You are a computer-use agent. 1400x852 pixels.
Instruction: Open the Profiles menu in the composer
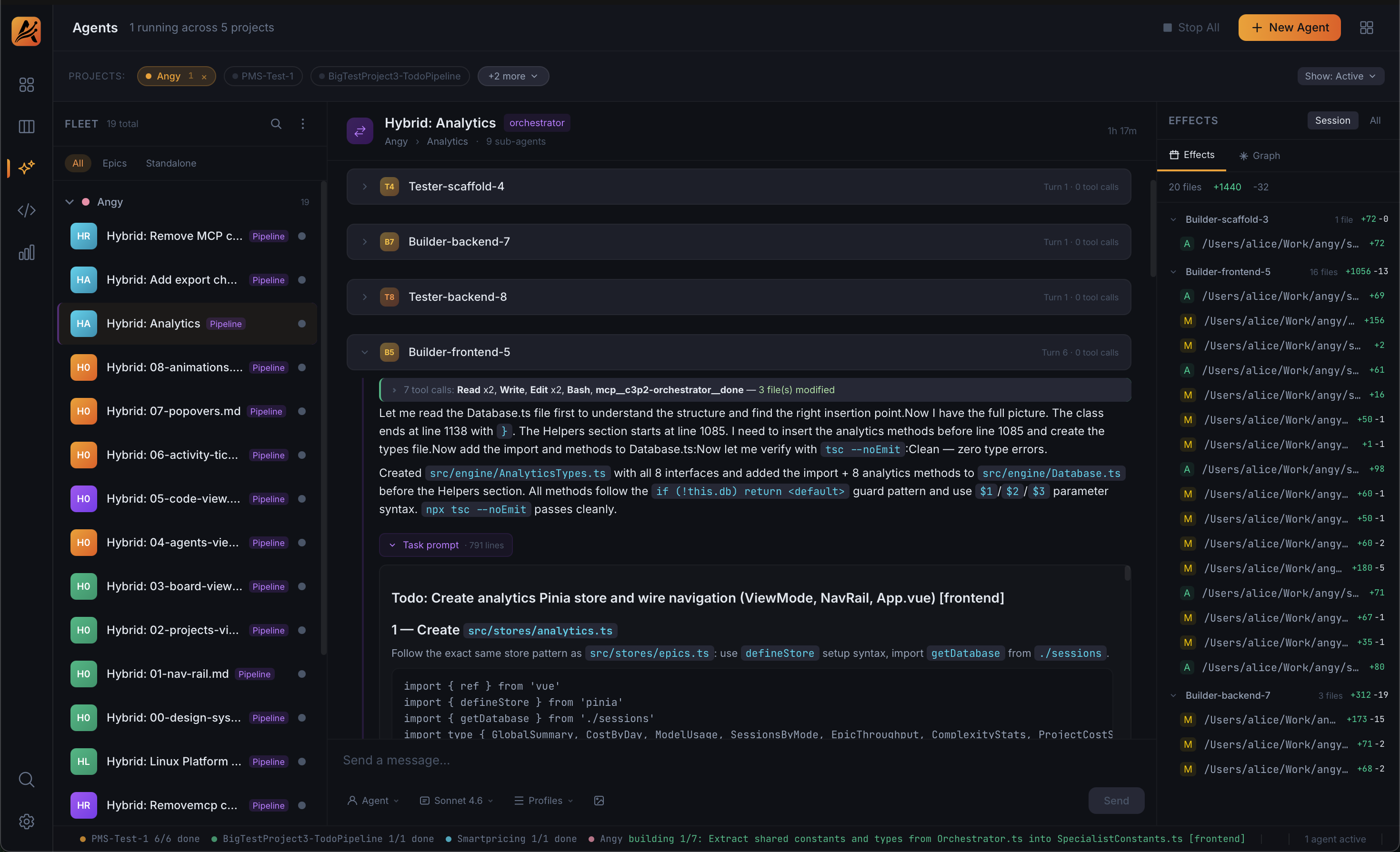click(x=543, y=800)
